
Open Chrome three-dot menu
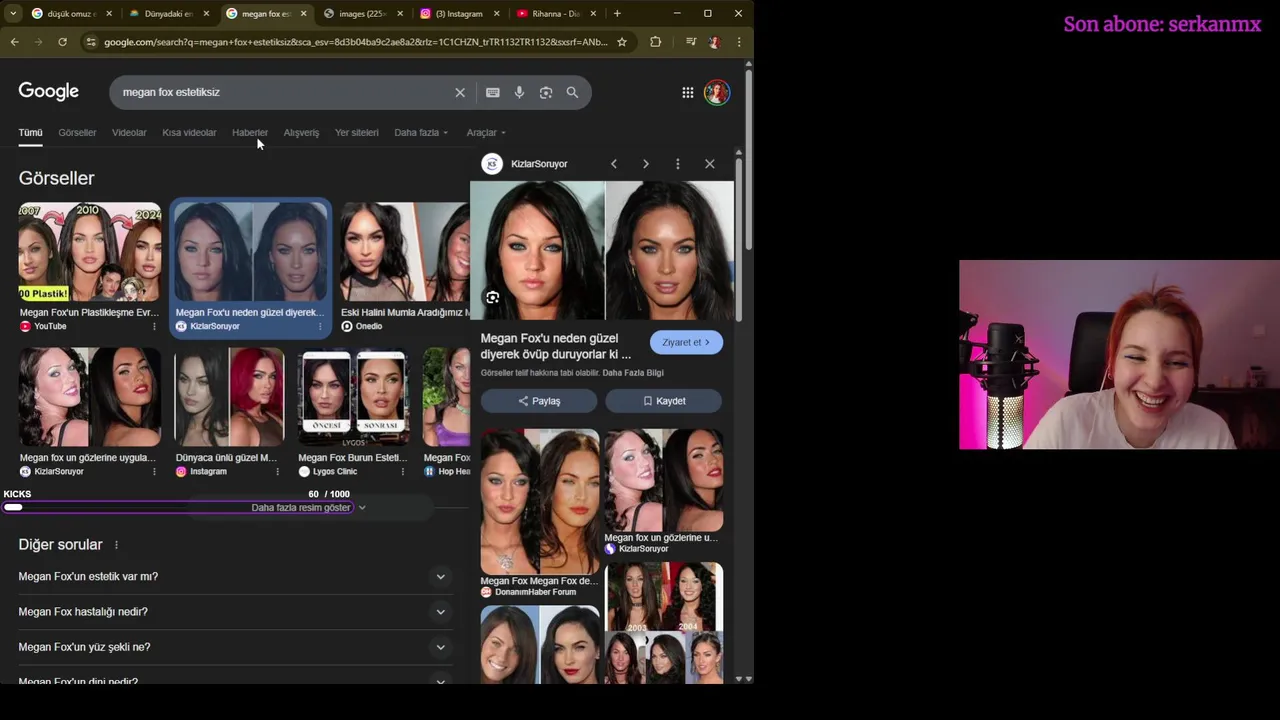point(739,42)
